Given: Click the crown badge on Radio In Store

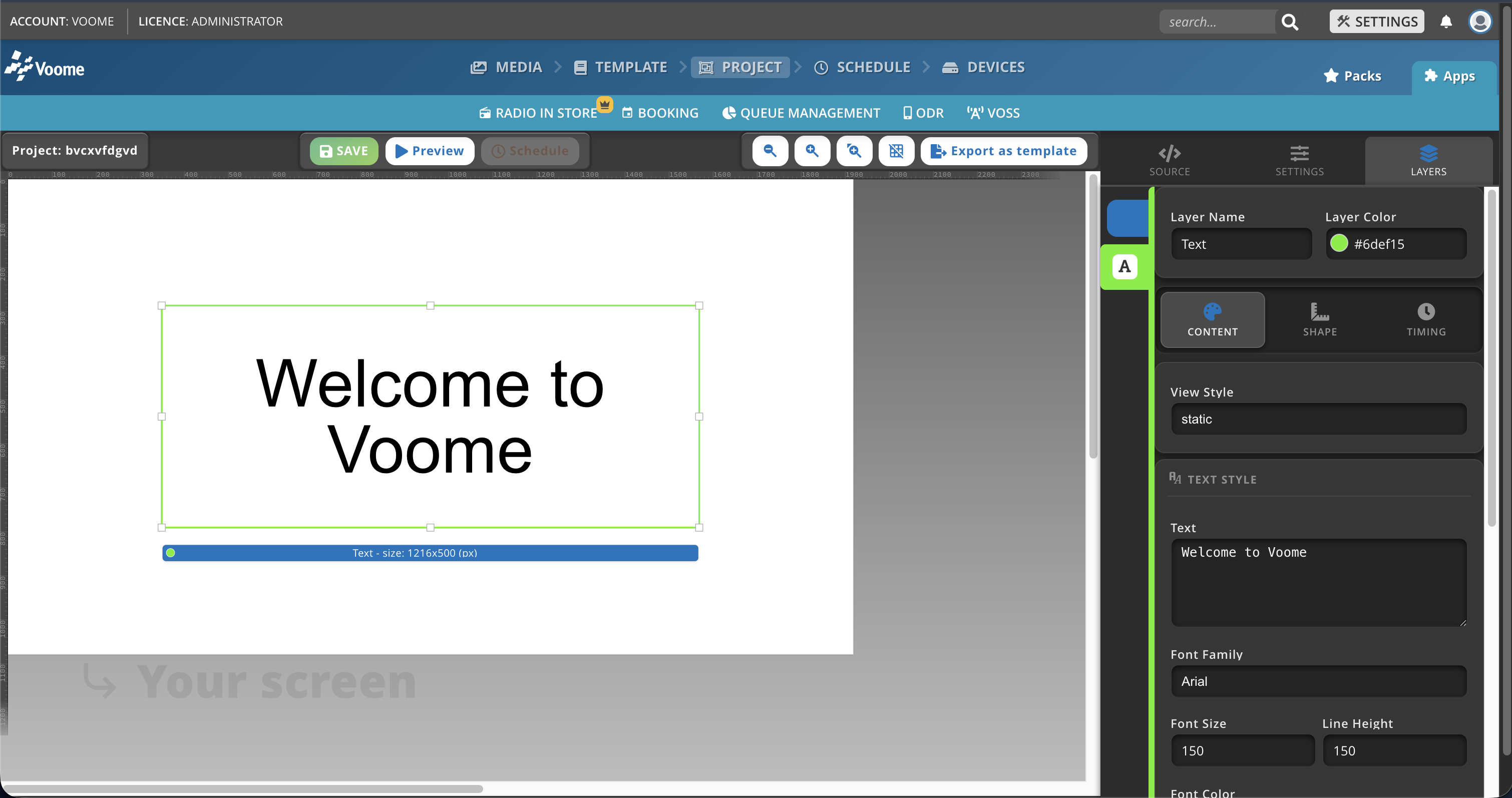Looking at the screenshot, I should click(x=605, y=105).
